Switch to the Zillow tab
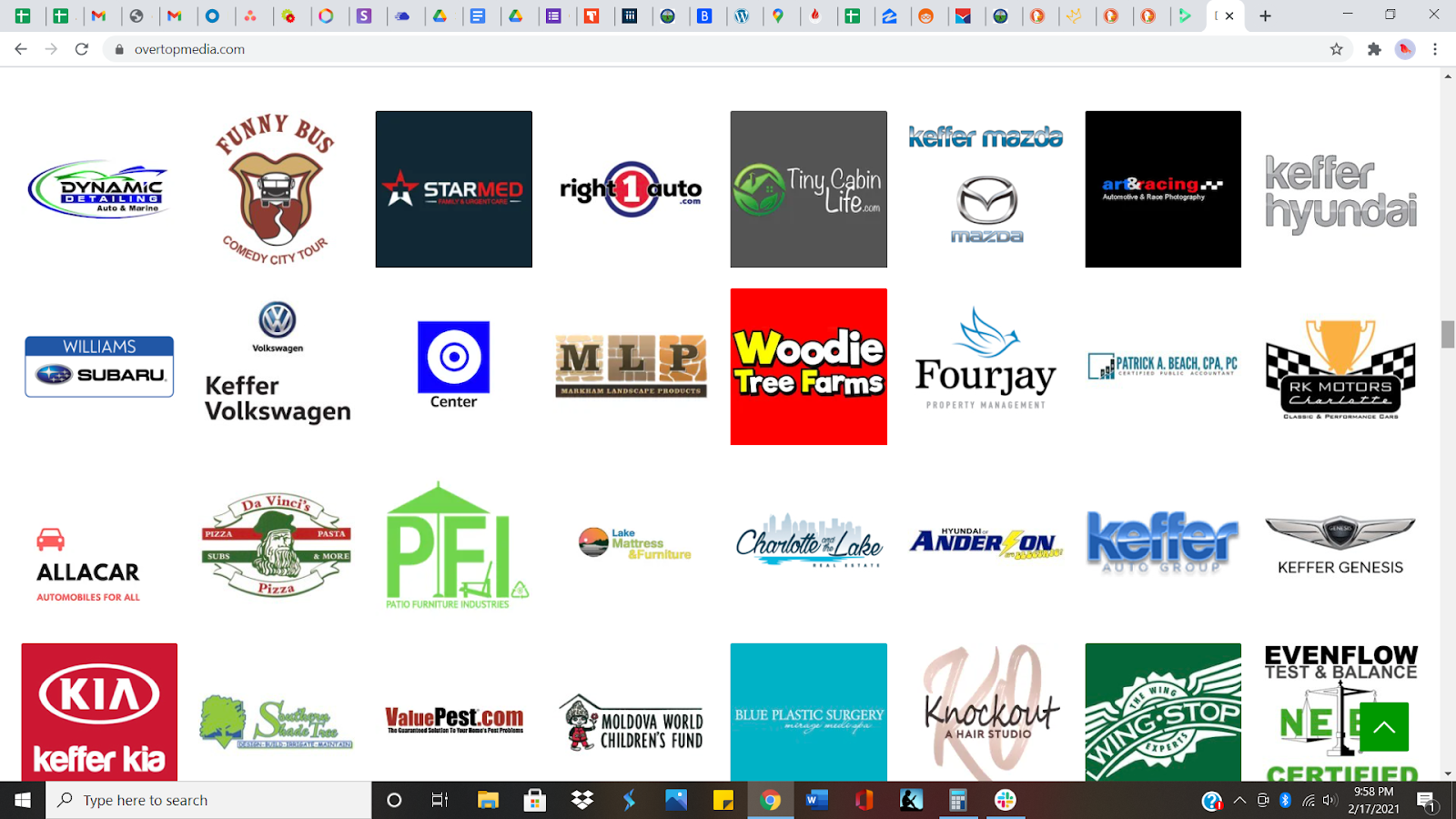This screenshot has width=1456, height=819. pos(890,15)
